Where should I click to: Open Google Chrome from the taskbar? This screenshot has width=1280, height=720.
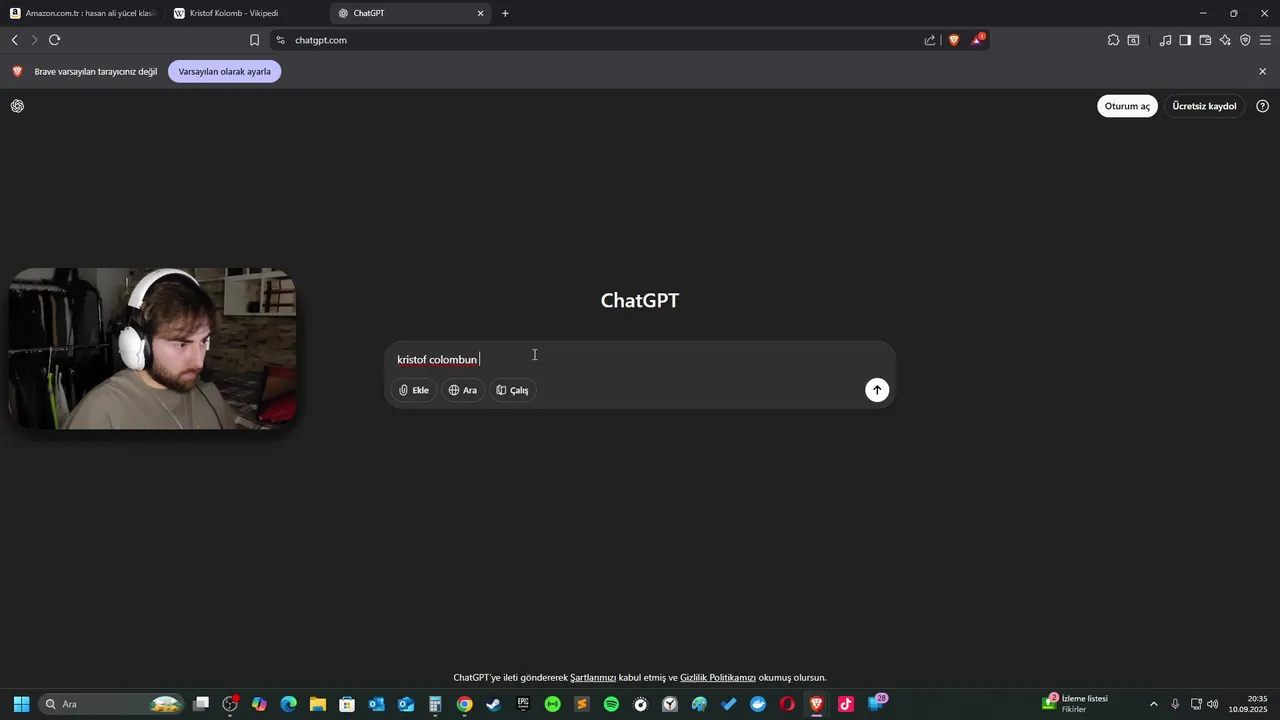coord(464,704)
